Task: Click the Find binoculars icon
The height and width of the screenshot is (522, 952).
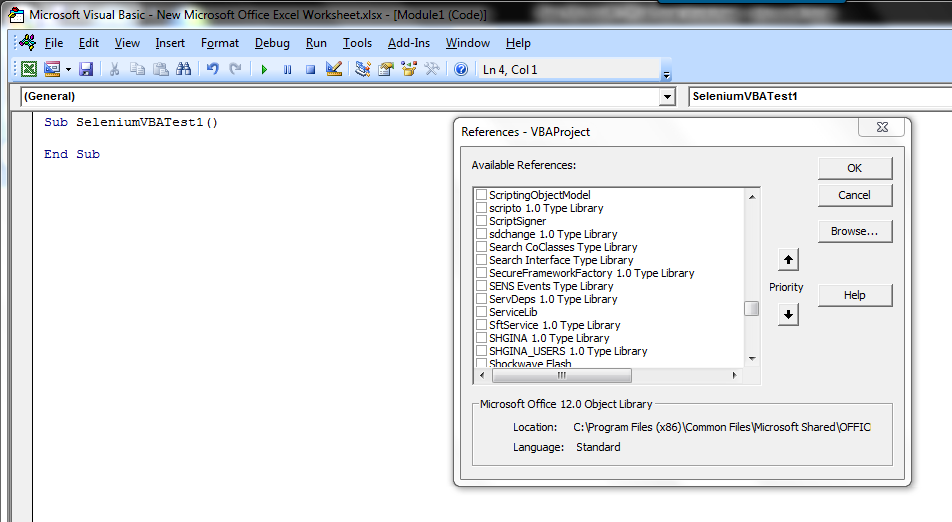Action: coord(183,69)
